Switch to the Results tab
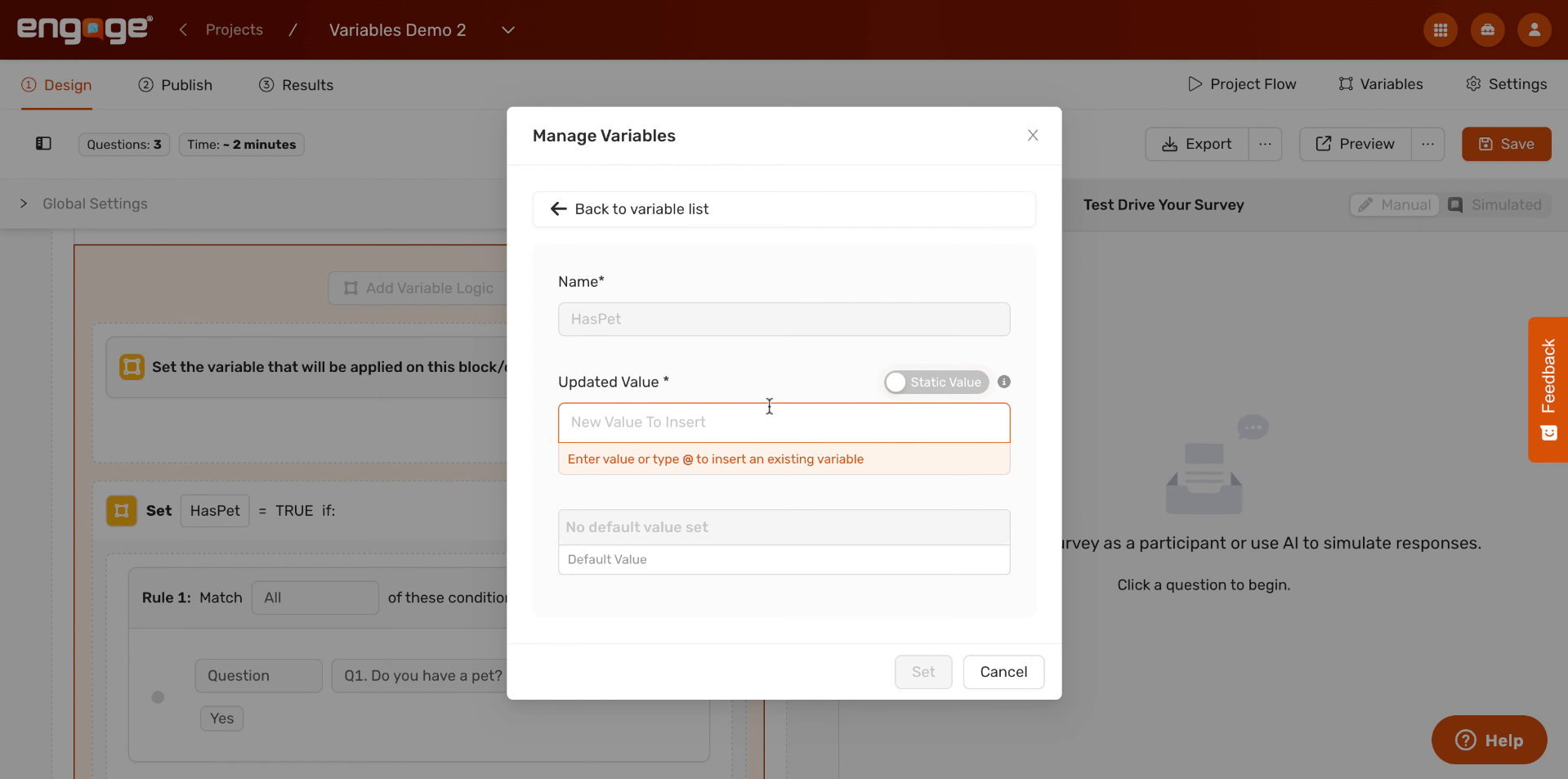Viewport: 1568px width, 779px height. click(296, 85)
